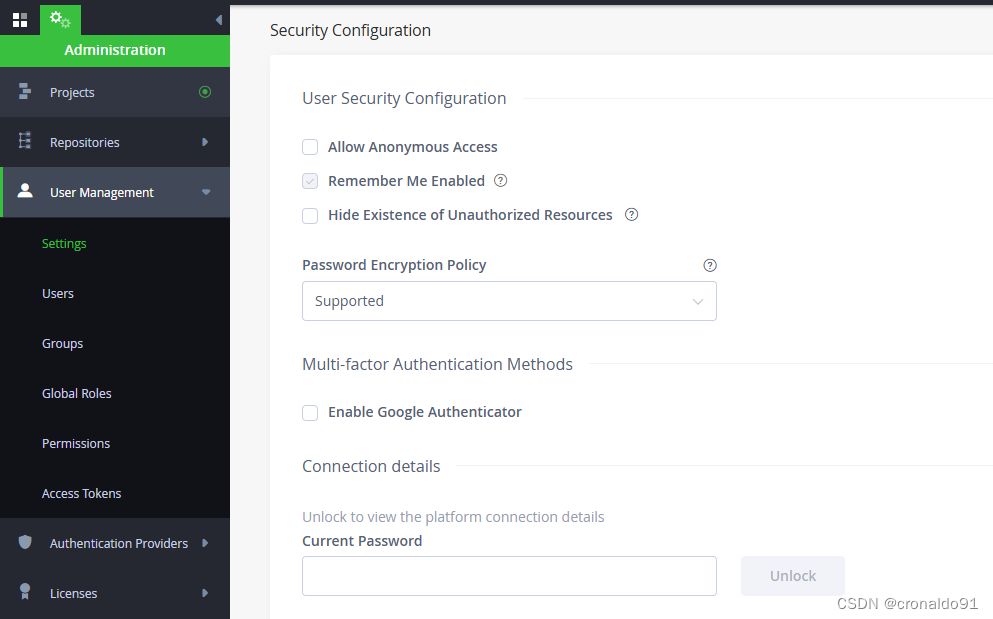The height and width of the screenshot is (619, 993).
Task: Show help for Hide Unauthorized Resources
Action: click(x=631, y=215)
